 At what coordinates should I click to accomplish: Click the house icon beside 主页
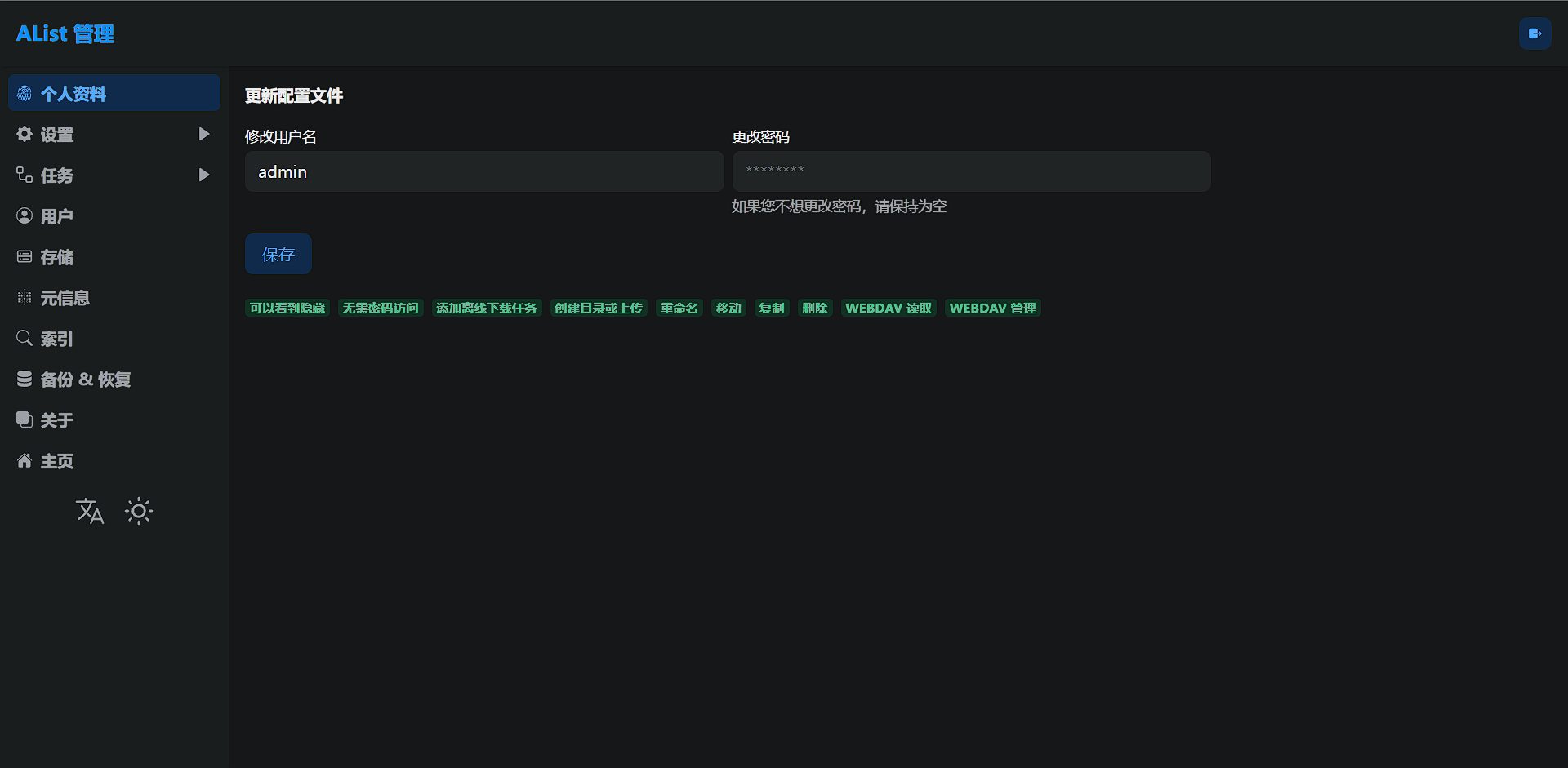tap(24, 461)
